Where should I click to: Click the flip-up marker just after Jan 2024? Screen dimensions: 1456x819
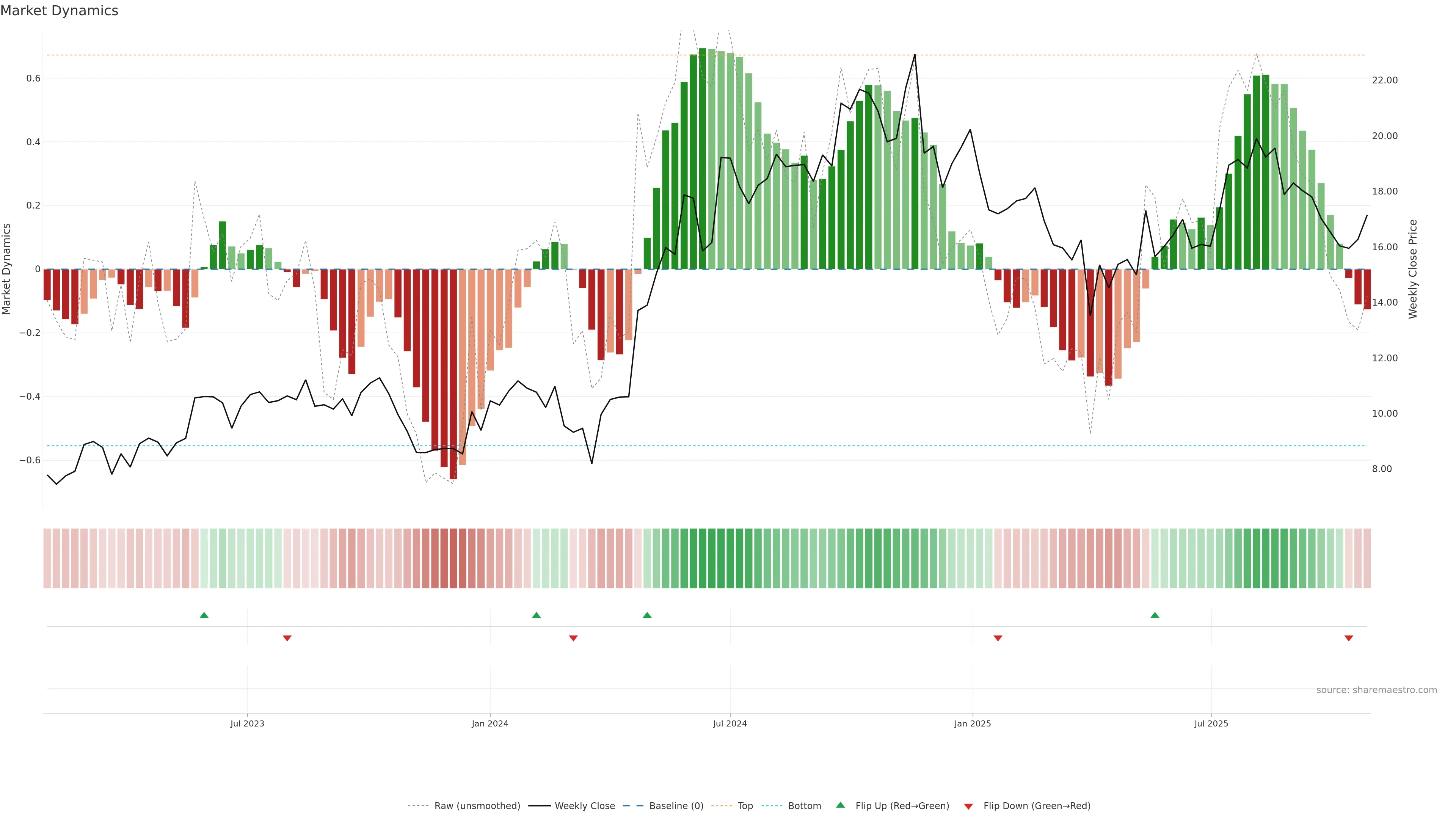click(537, 615)
